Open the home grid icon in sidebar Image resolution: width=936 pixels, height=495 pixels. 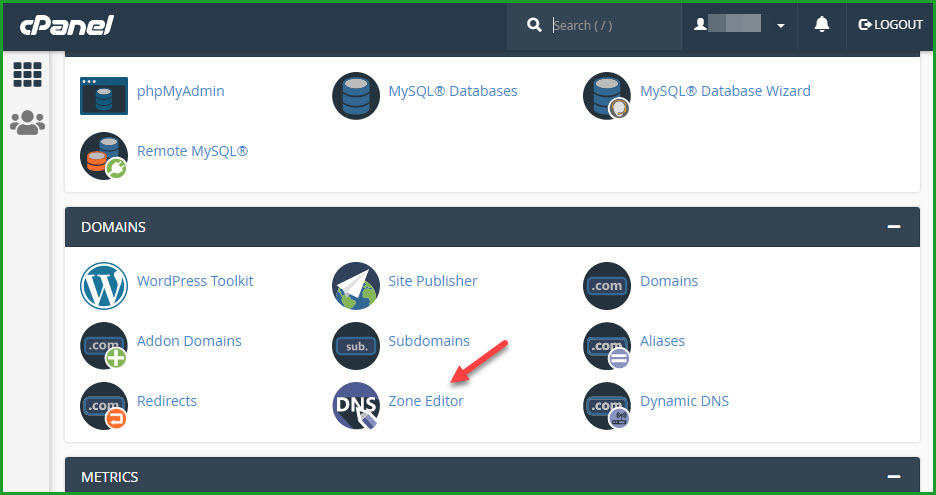[27, 75]
